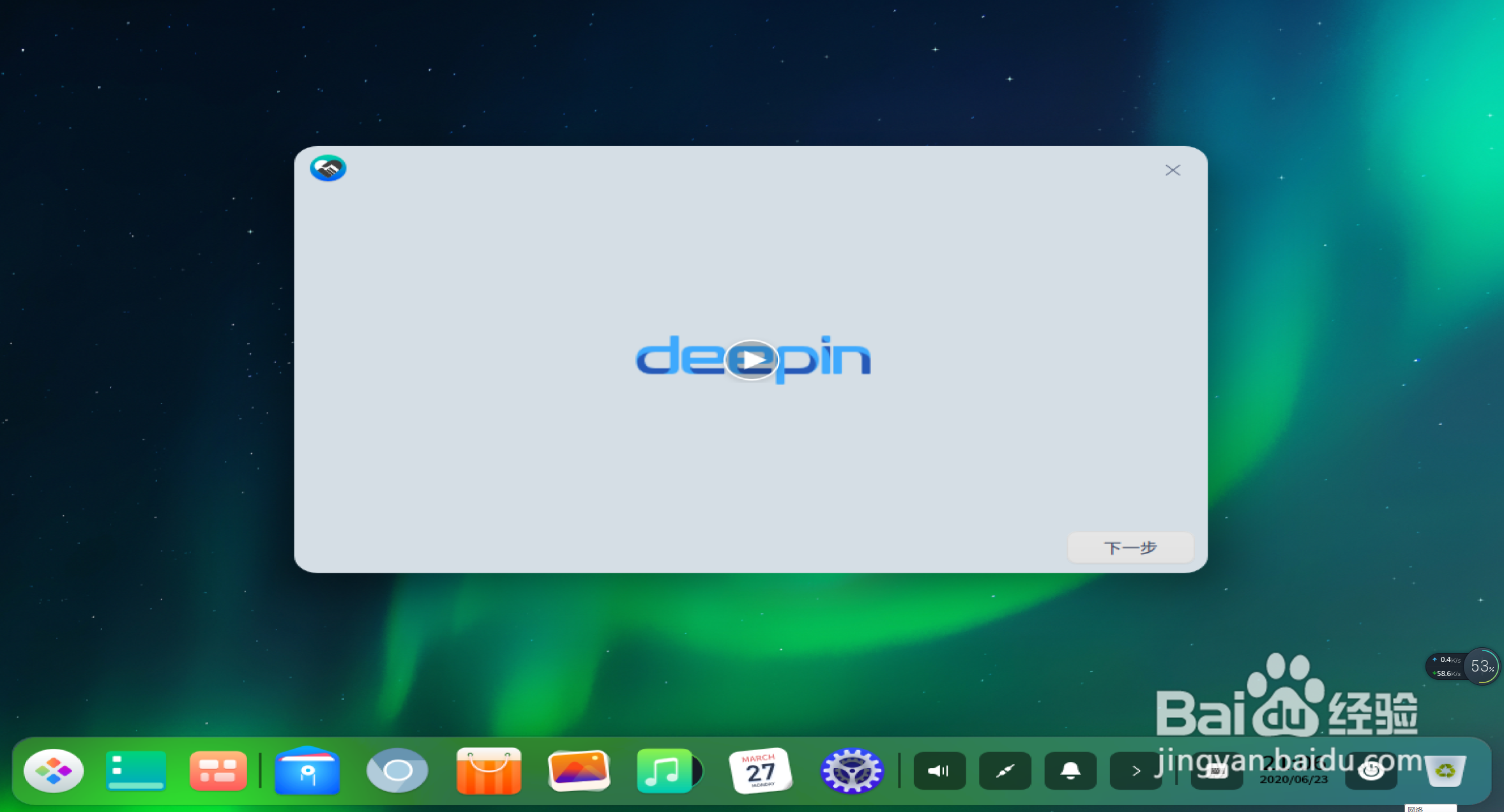The height and width of the screenshot is (812, 1504).
Task: Click the 下一步 next button
Action: (1130, 548)
